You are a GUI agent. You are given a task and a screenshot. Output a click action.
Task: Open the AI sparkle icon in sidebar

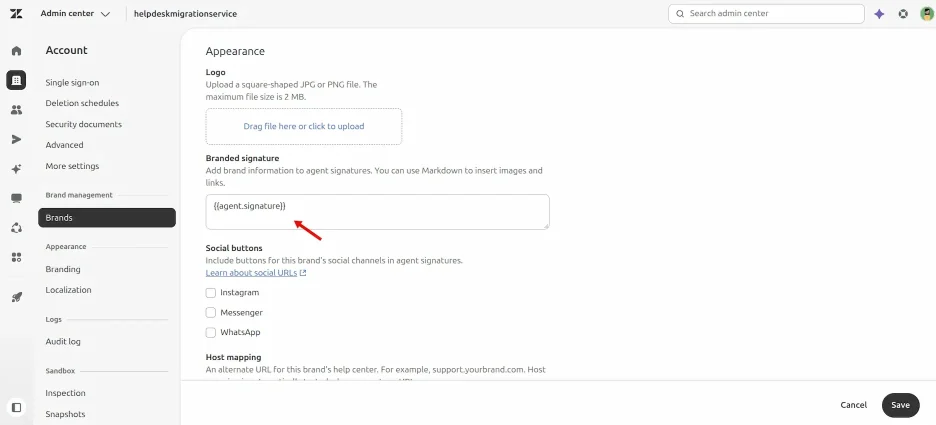(x=16, y=169)
